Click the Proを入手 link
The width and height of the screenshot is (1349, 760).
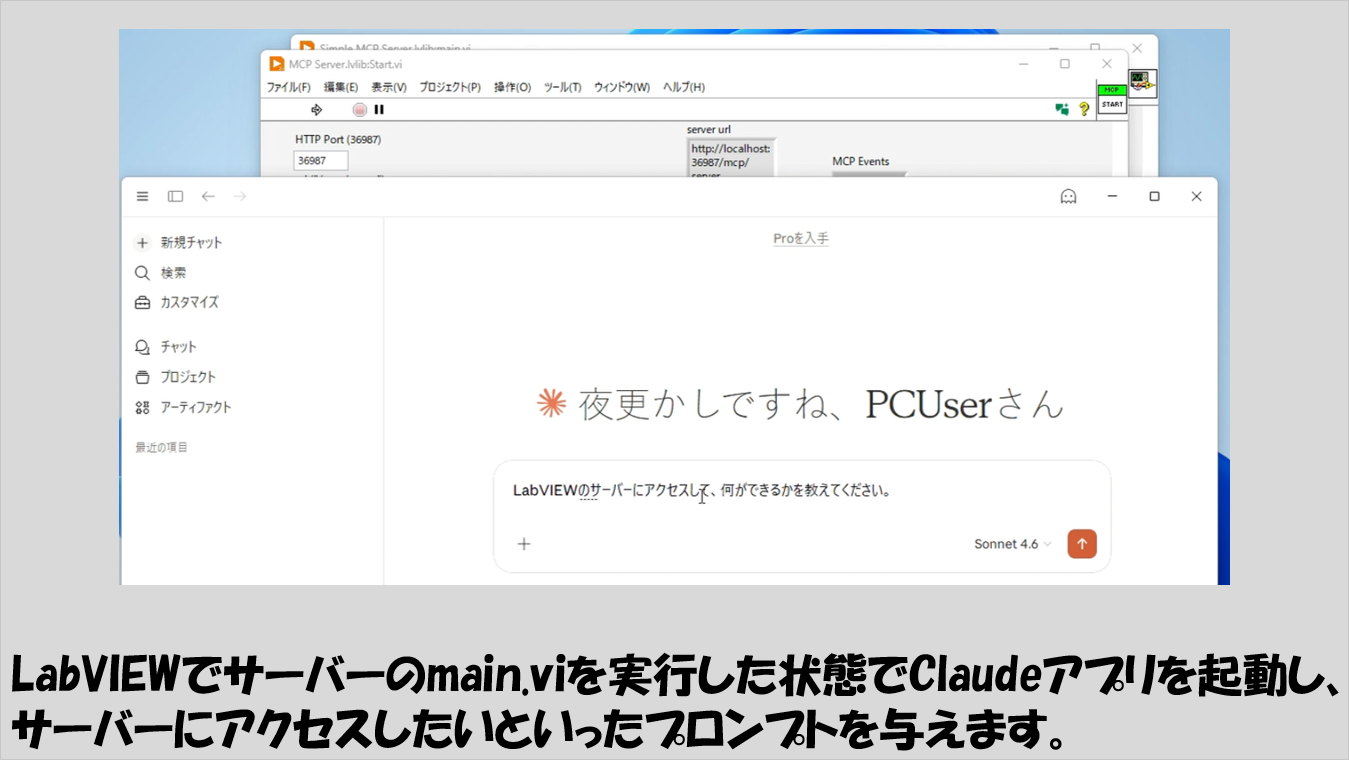pos(801,239)
